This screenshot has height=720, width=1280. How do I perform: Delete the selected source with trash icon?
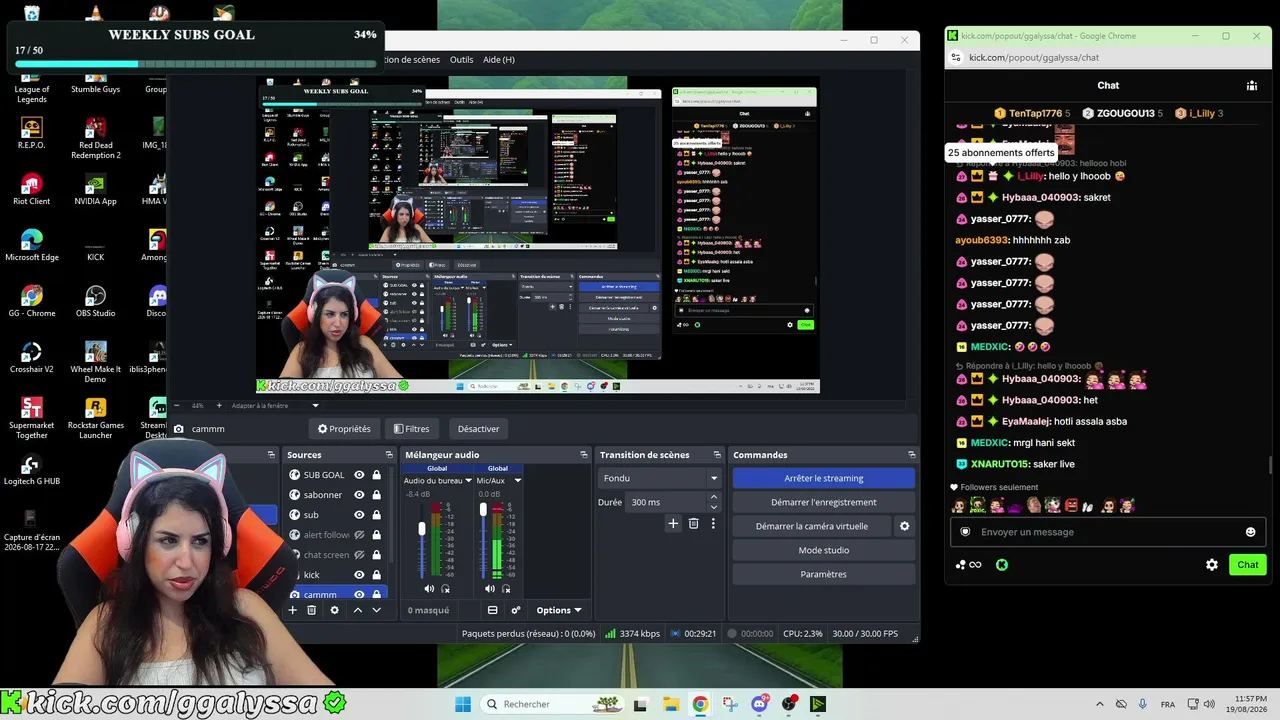312,610
